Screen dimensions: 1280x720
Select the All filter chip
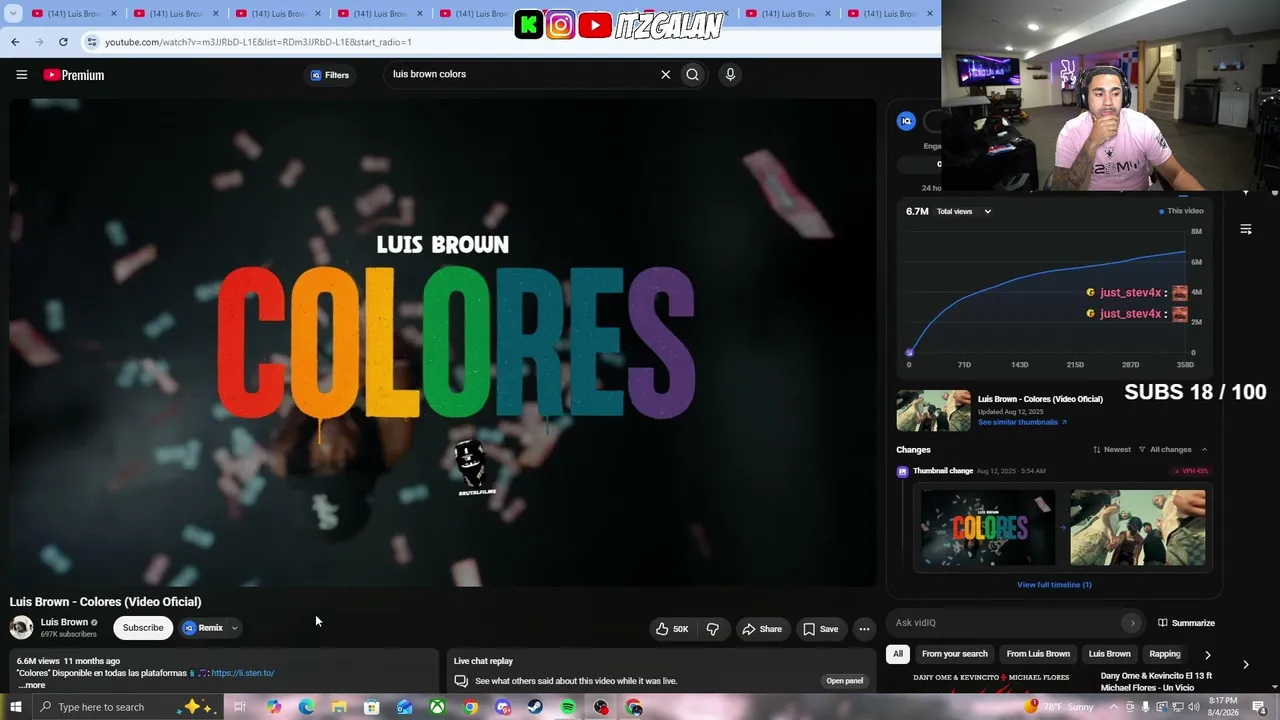(898, 654)
